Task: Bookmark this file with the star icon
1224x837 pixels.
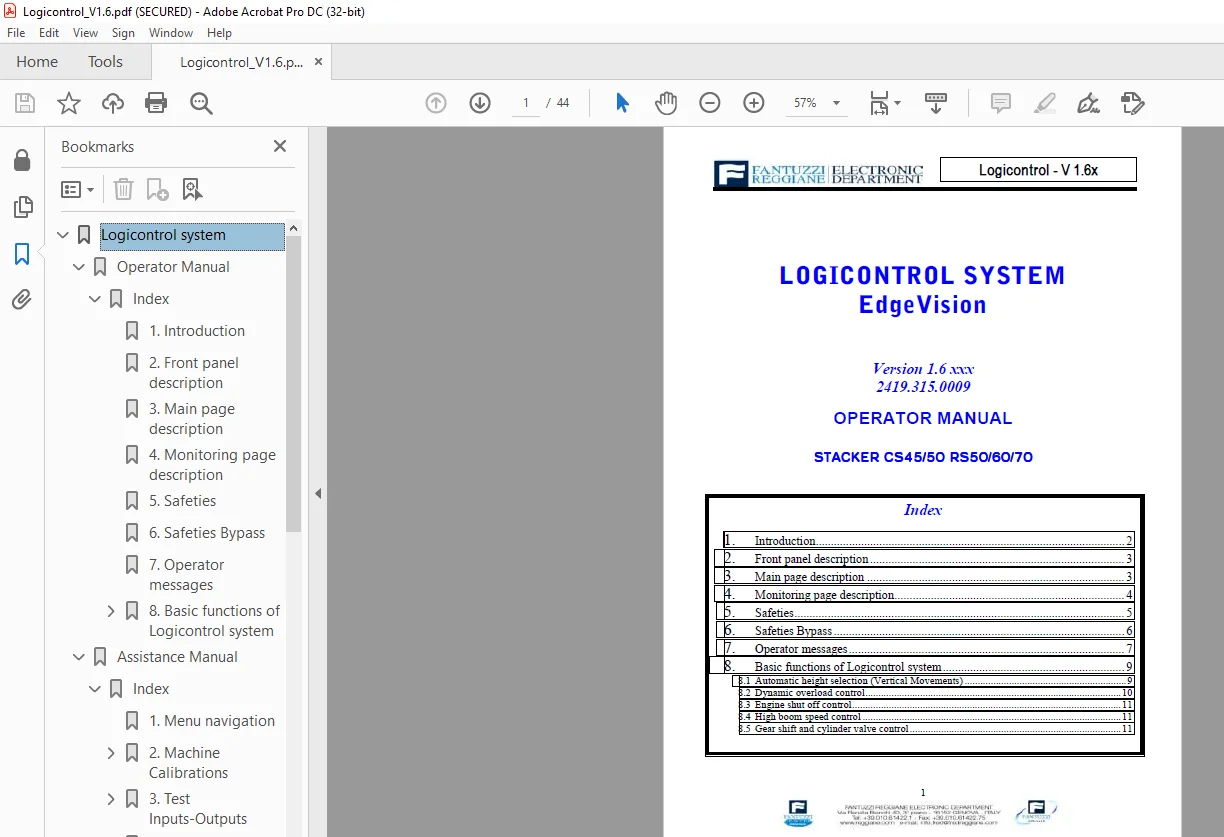Action: point(69,103)
